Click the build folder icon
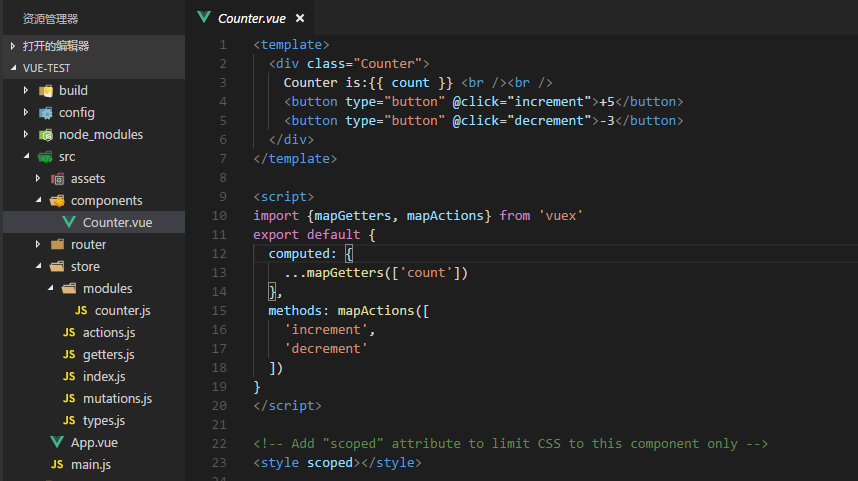The image size is (858, 481). pyautogui.click(x=46, y=90)
